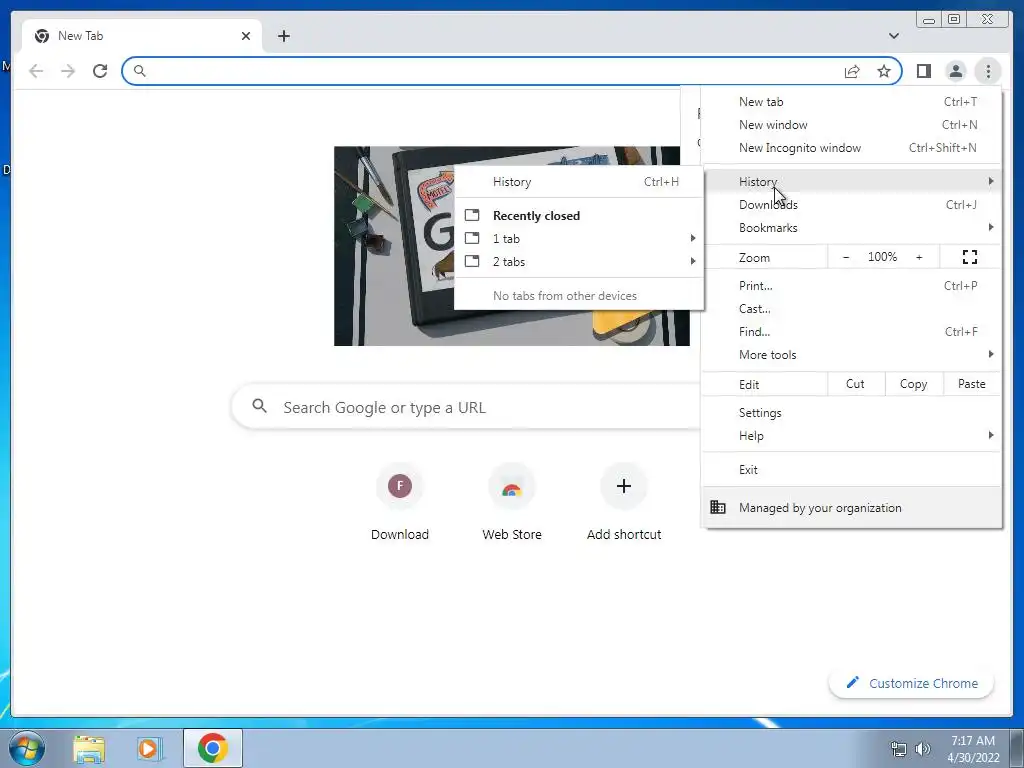Image resolution: width=1024 pixels, height=768 pixels.
Task: Click the share page icon in address bar
Action: 852,71
